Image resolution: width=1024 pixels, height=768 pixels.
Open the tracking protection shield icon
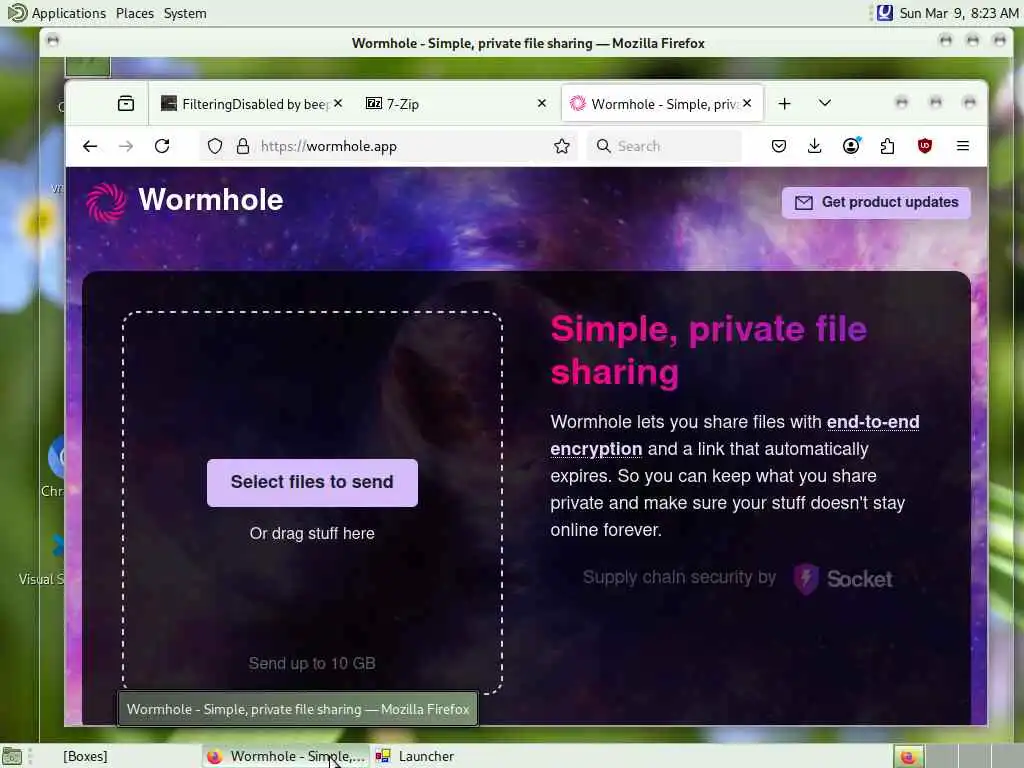pyautogui.click(x=215, y=146)
